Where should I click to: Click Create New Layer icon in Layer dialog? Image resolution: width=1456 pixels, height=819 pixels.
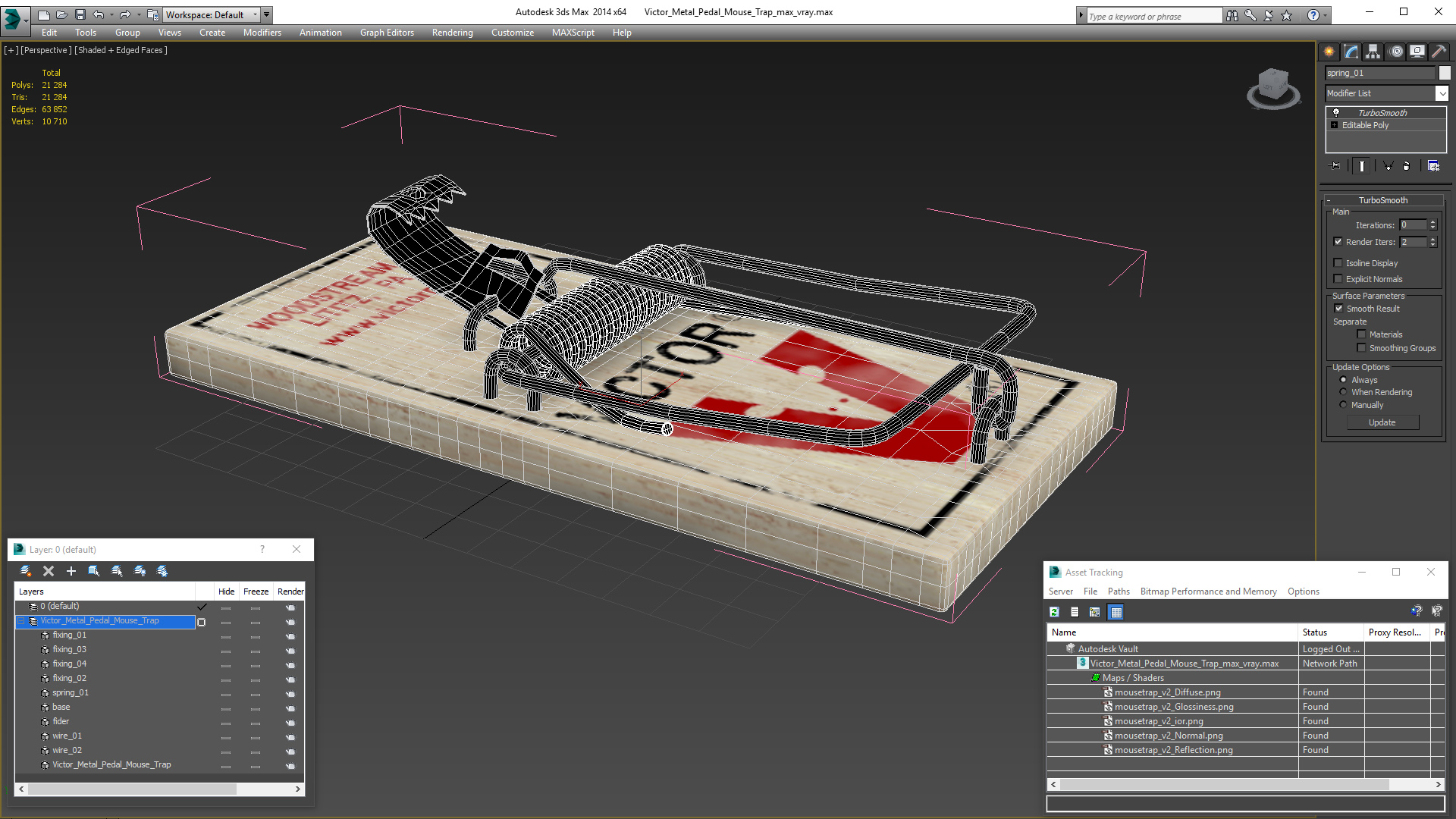25,571
